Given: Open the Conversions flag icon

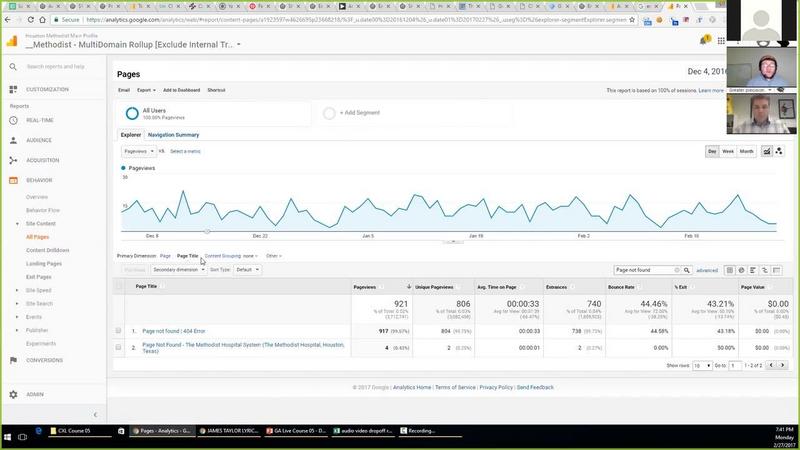Looking at the screenshot, I should (x=13, y=360).
